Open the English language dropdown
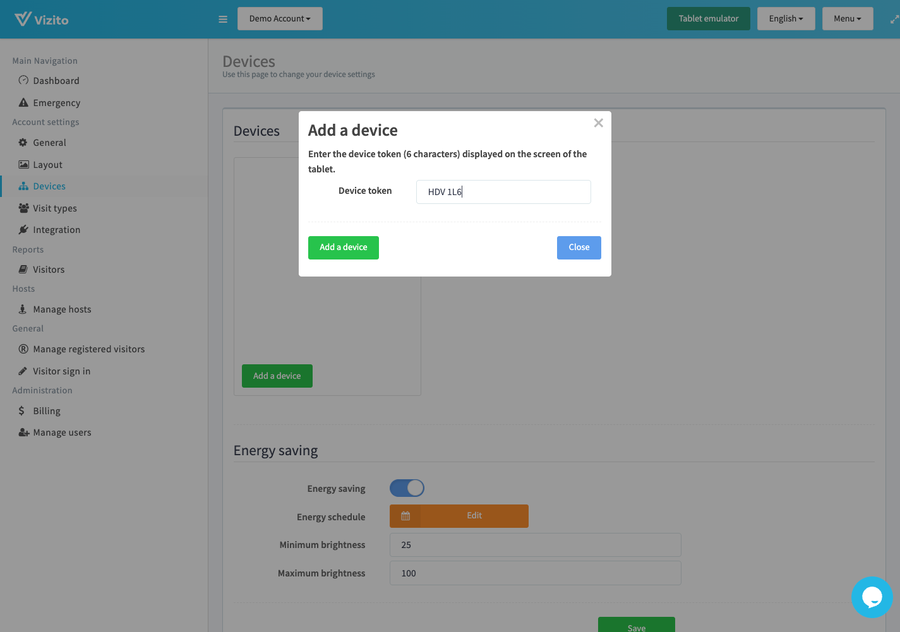Screen dimensions: 900x632 pyautogui.click(x=786, y=18)
